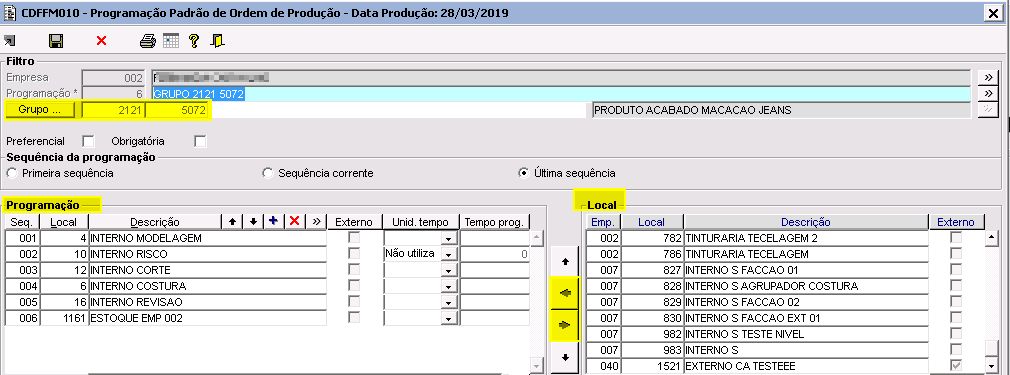Click the arrow icon at toolbar's left end

pos(9,41)
